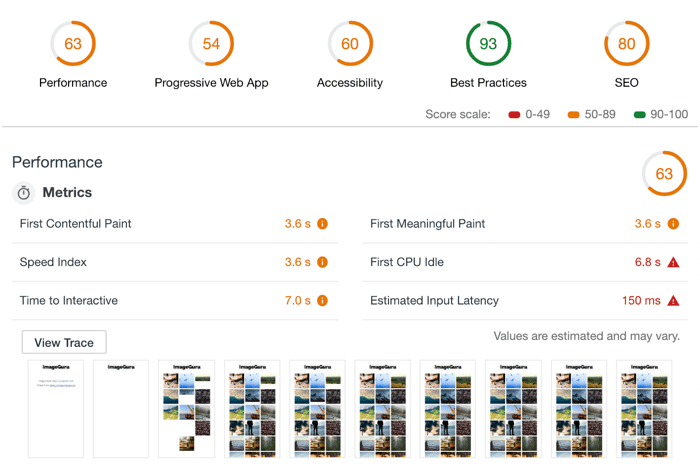Open the Best Practices gauge showing 93
Screen dimensions: 700x473
point(488,44)
